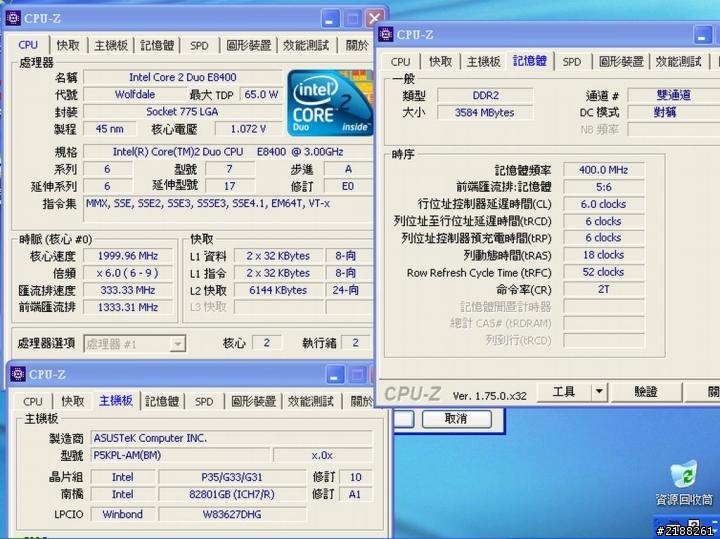
Task: Close the top-left CPU-Z processor window
Action: pyautogui.click(x=375, y=19)
